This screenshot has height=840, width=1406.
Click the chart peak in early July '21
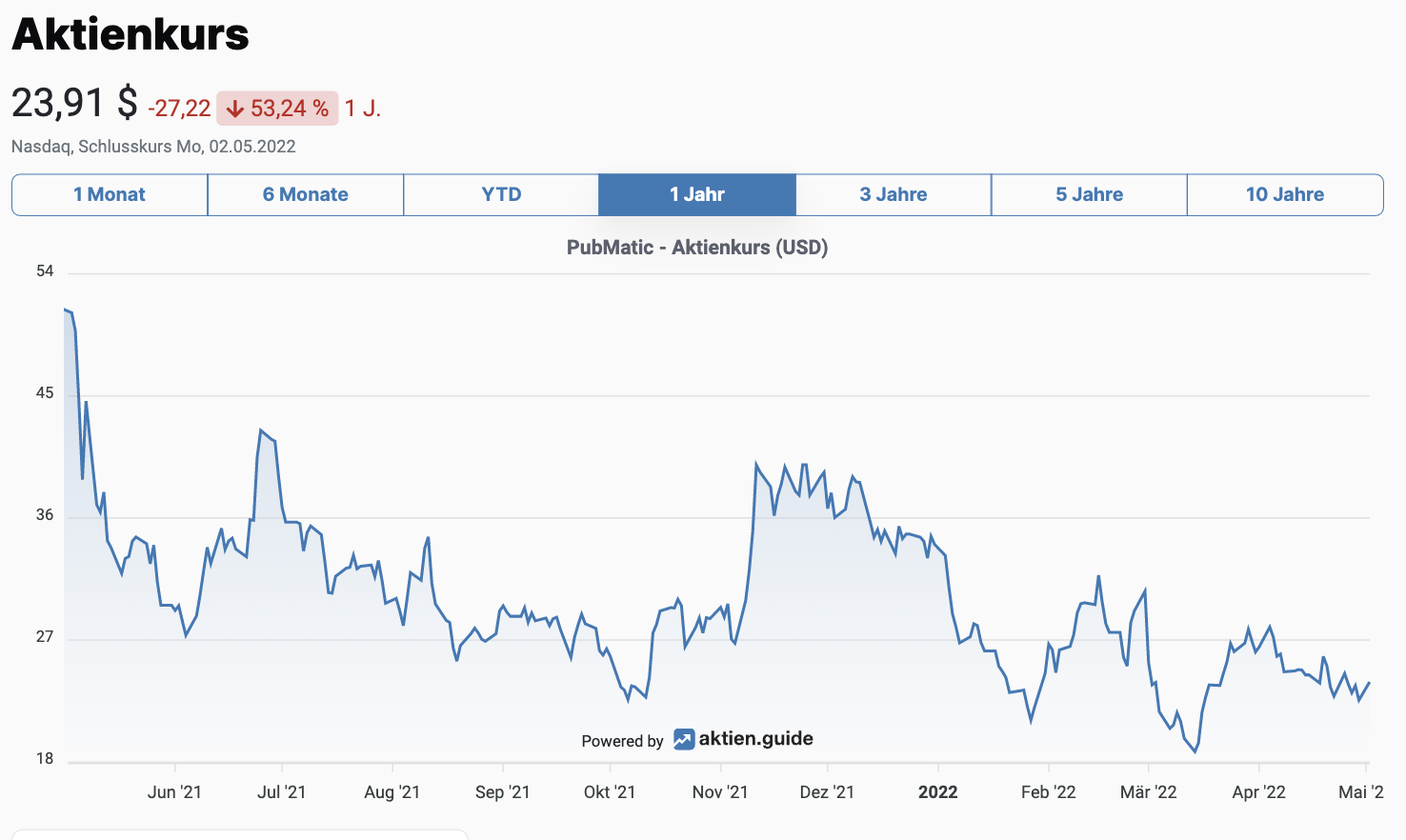260,430
